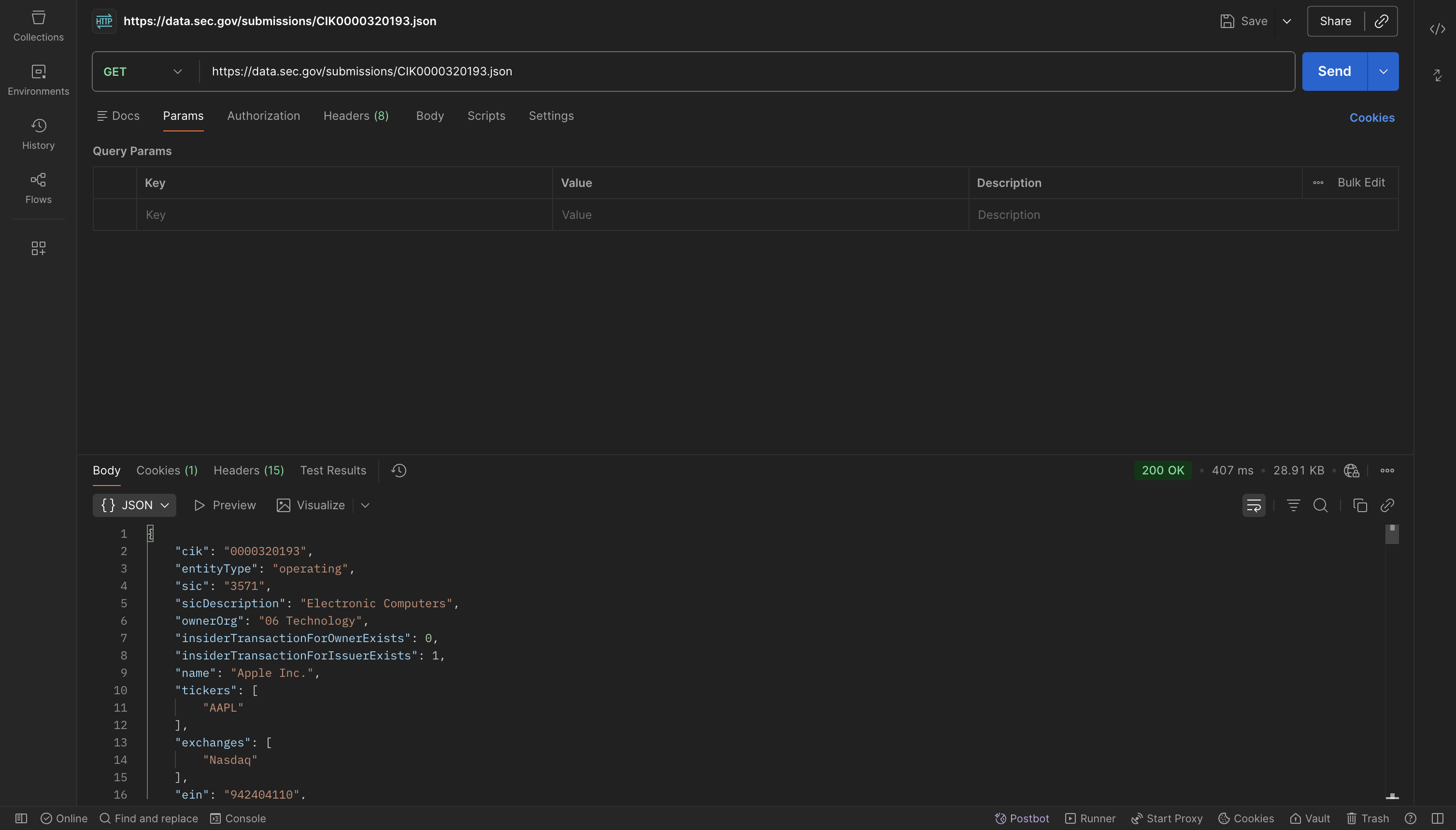Select the response Body tab
This screenshot has height=830, width=1456.
coord(107,470)
